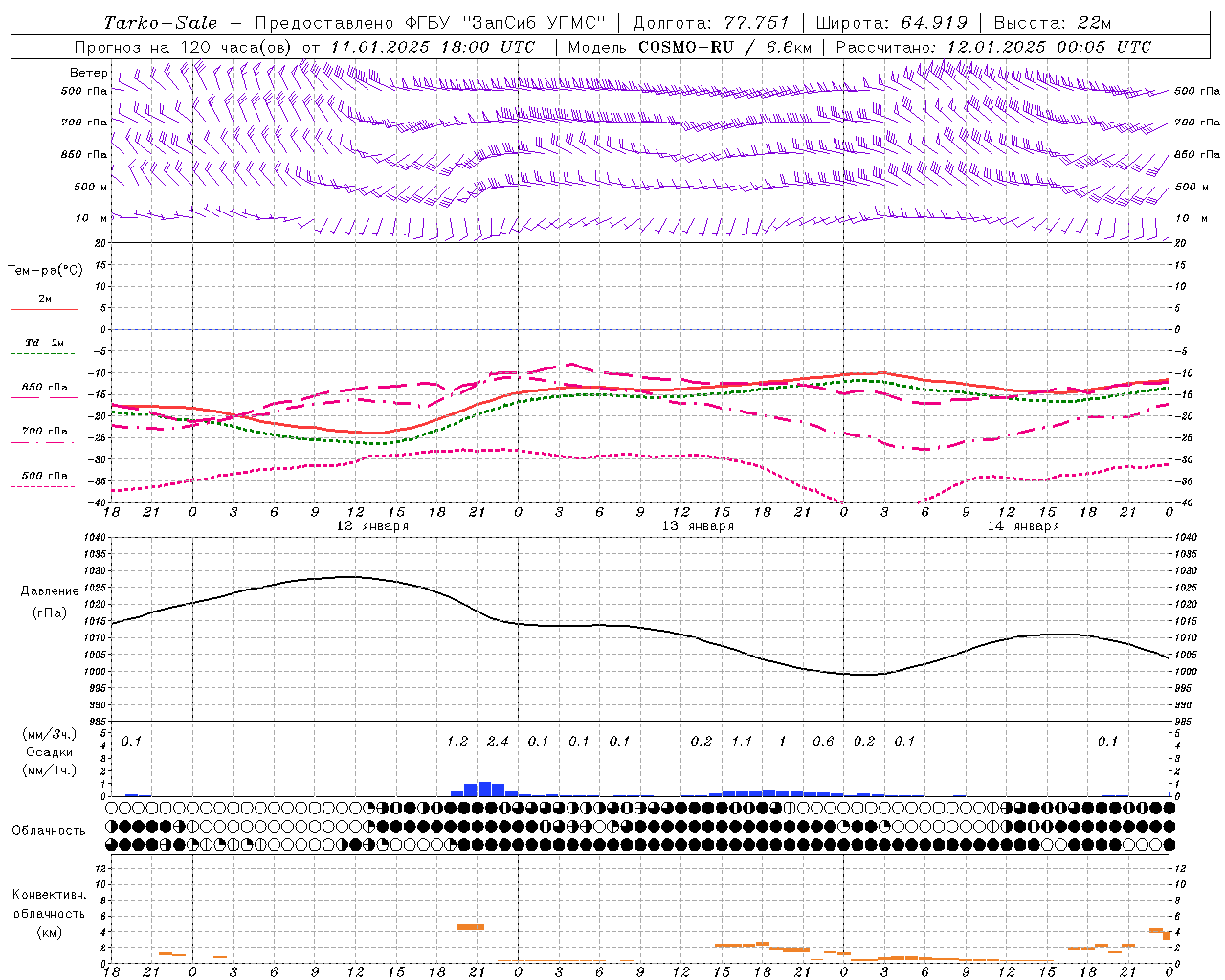Click the '1.1' precipitation value
This screenshot has height=980, width=1225.
(742, 742)
